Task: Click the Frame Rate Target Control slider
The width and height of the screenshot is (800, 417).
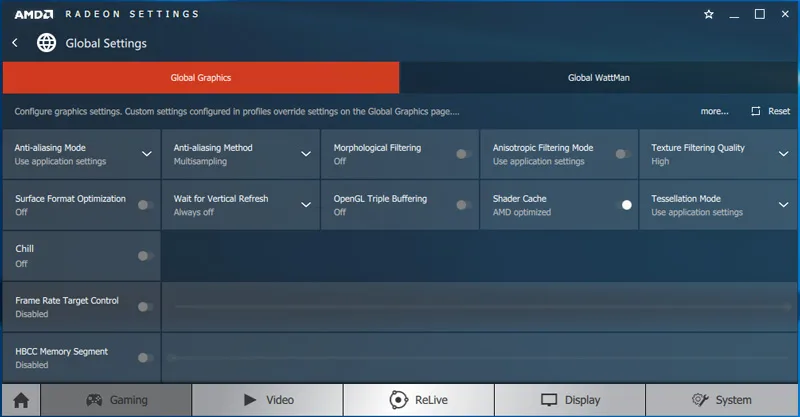Action: click(478, 307)
